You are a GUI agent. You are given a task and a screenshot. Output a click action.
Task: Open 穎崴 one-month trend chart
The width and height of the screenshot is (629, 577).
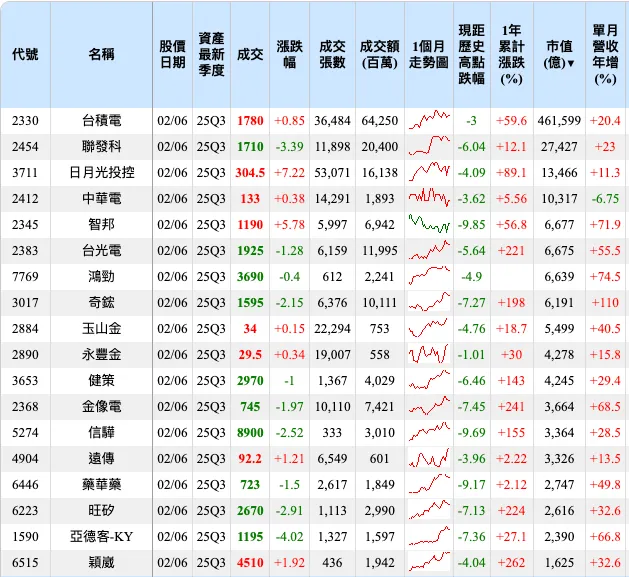pos(429,562)
